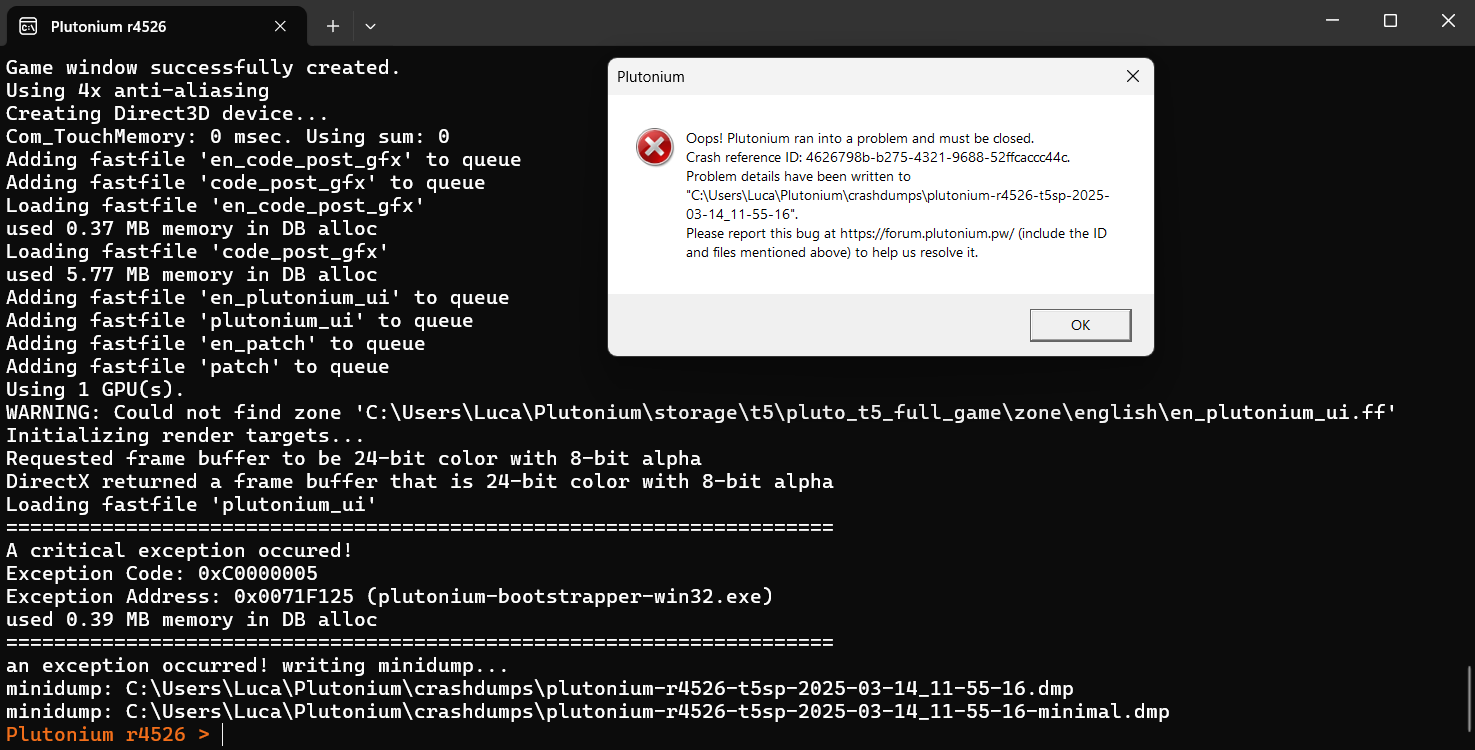Click "Adding fastfile 'patch' to queue" line
Image resolution: width=1475 pixels, height=750 pixels.
click(198, 367)
